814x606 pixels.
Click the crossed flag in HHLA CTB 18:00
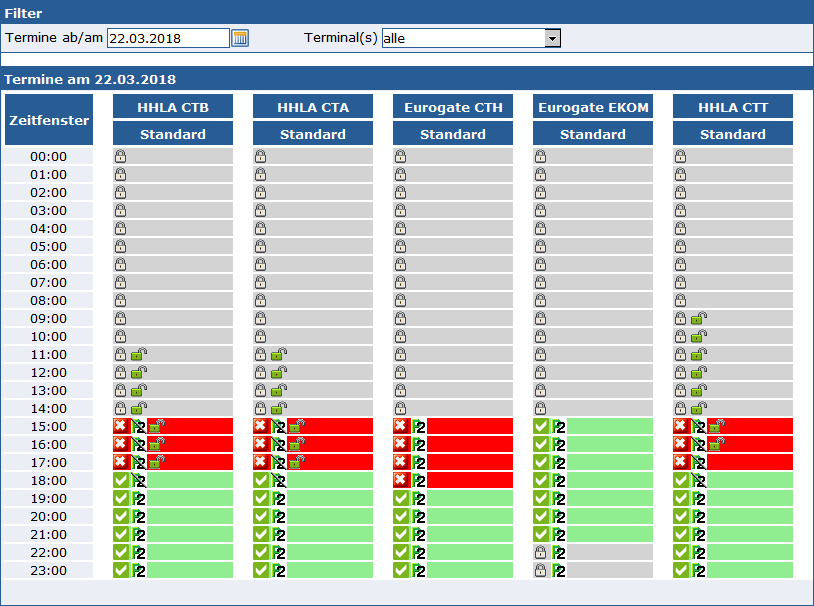pyautogui.click(x=139, y=481)
